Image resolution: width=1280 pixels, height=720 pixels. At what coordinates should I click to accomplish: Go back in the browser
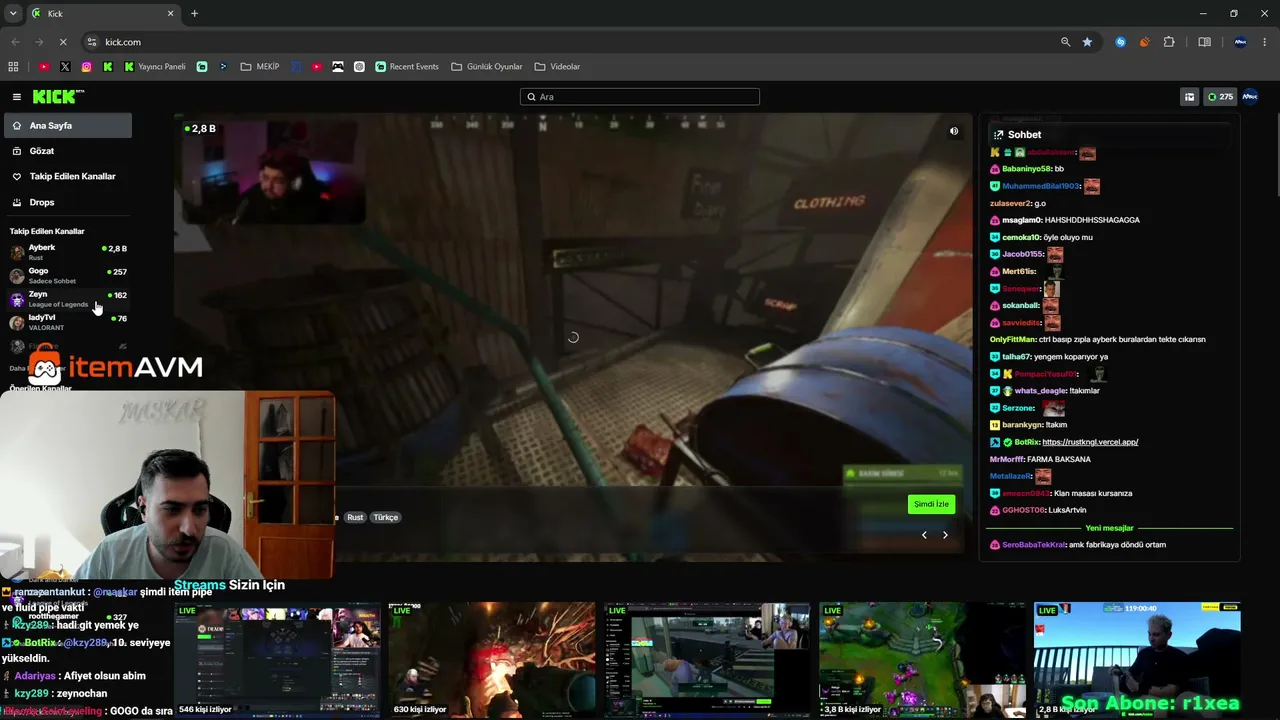pos(15,42)
